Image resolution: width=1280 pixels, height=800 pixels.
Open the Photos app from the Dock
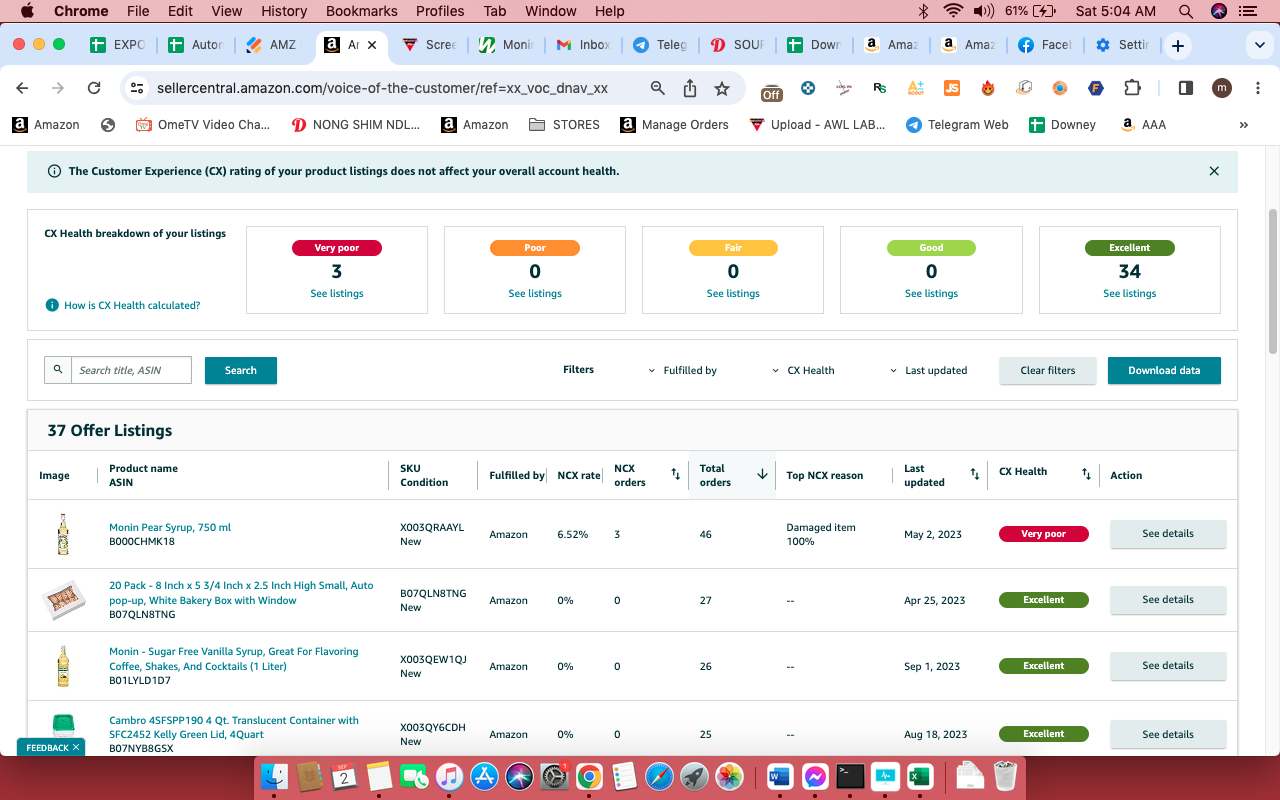(x=729, y=776)
